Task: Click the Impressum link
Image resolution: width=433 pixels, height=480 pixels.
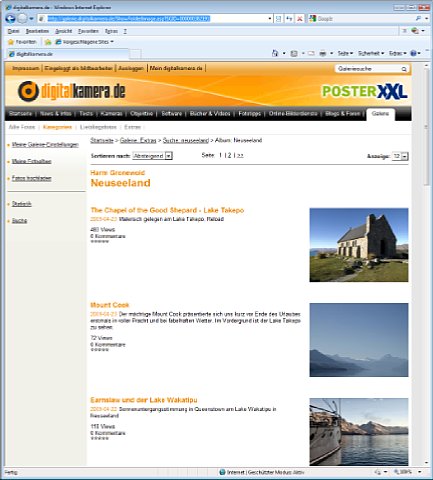Action: (x=26, y=68)
